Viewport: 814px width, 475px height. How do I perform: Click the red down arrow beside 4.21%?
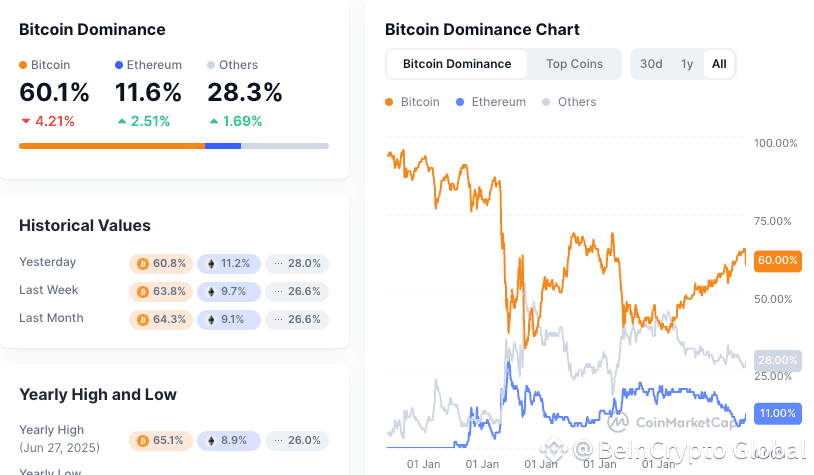coord(26,121)
